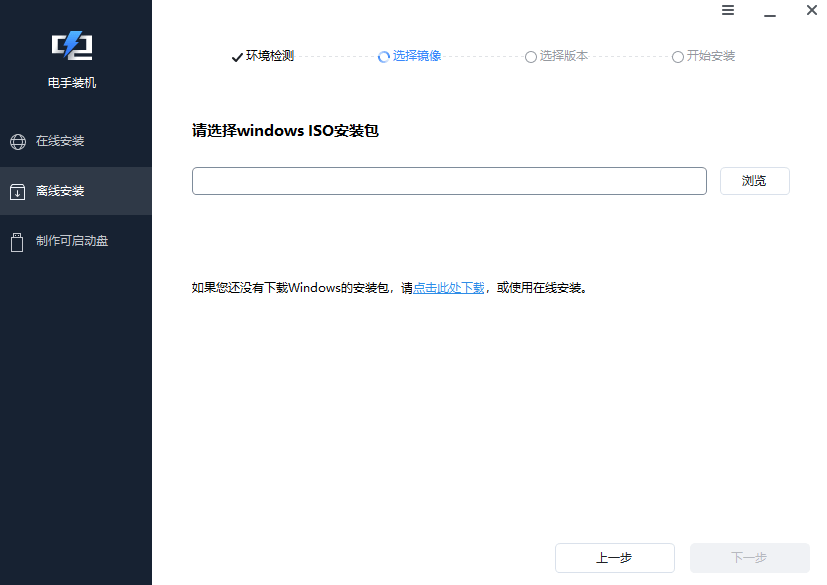Screen dimensions: 827x585
Task: Click the 开始安装 step circle icon
Action: click(677, 56)
